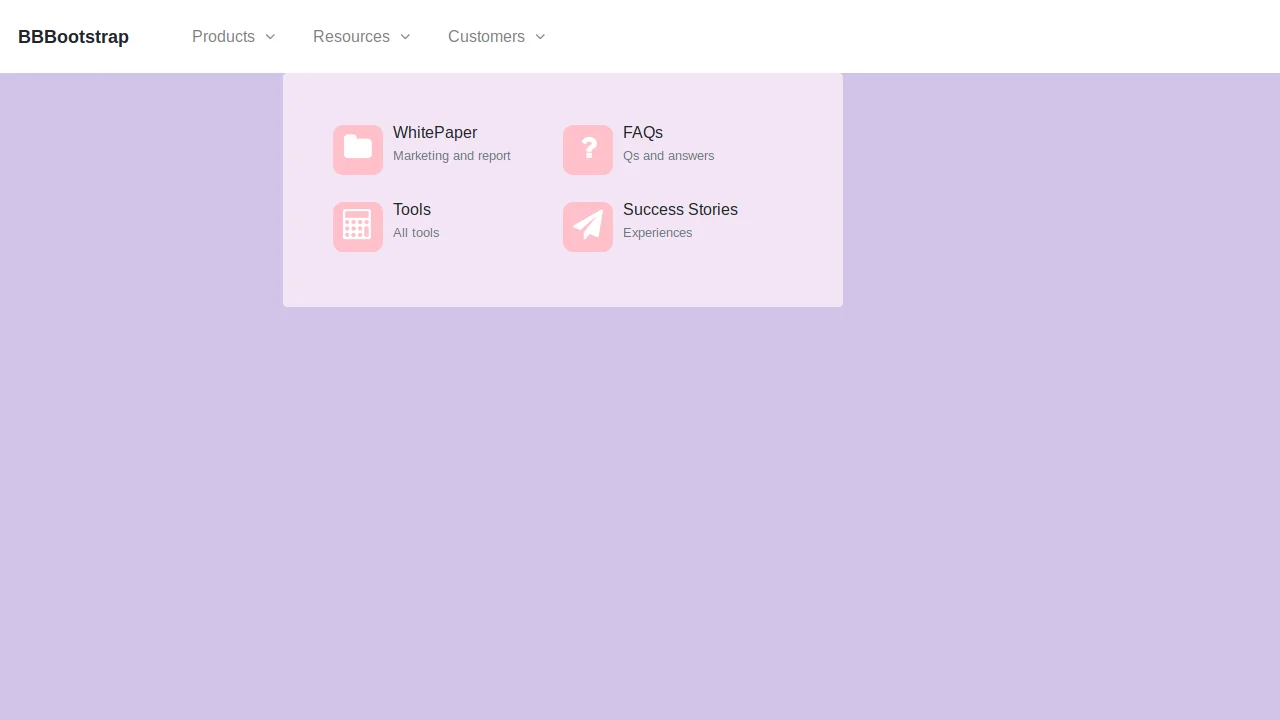Screen dimensions: 1280x720
Task: Click the FAQs menu entry
Action: pyautogui.click(x=643, y=132)
